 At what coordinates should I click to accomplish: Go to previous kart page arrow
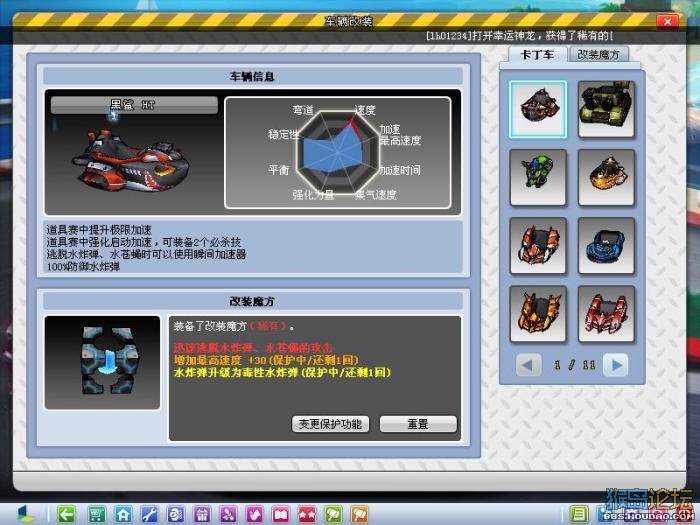tap(528, 365)
